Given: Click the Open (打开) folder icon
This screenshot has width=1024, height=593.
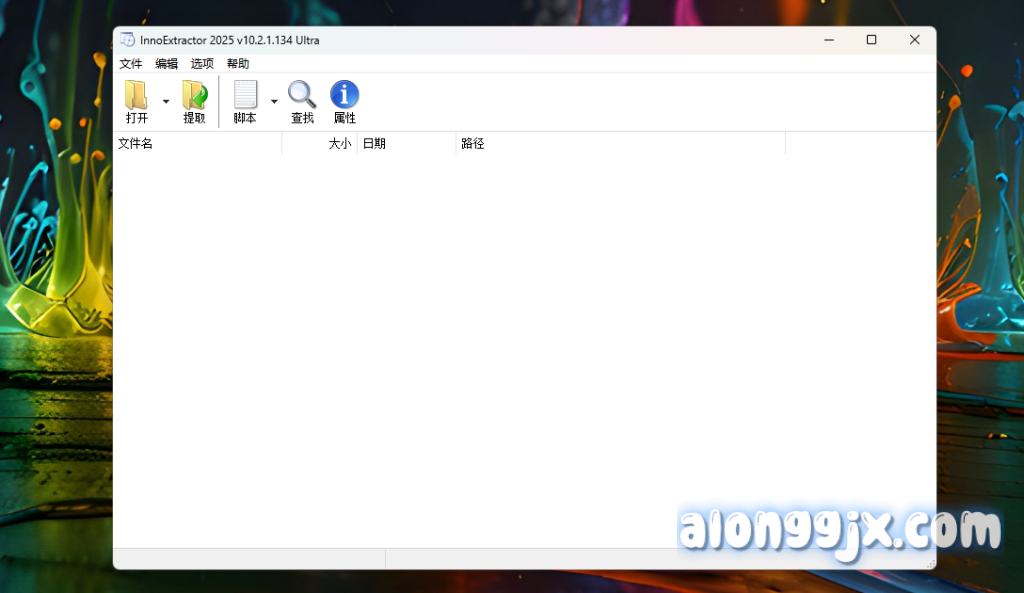Looking at the screenshot, I should tap(136, 96).
